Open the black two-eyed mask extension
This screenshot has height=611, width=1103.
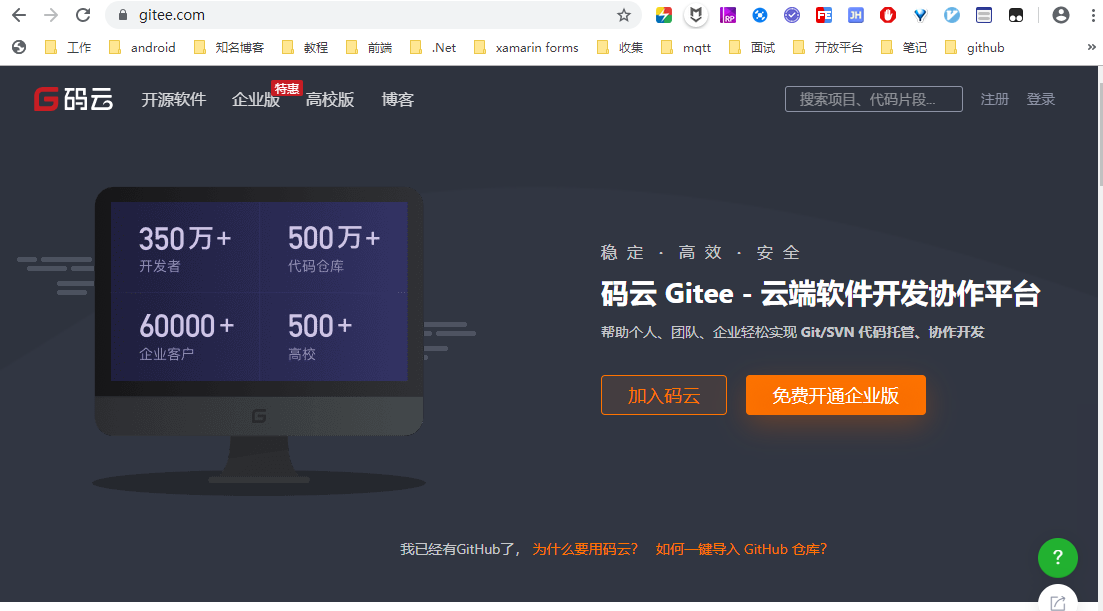tap(1016, 15)
